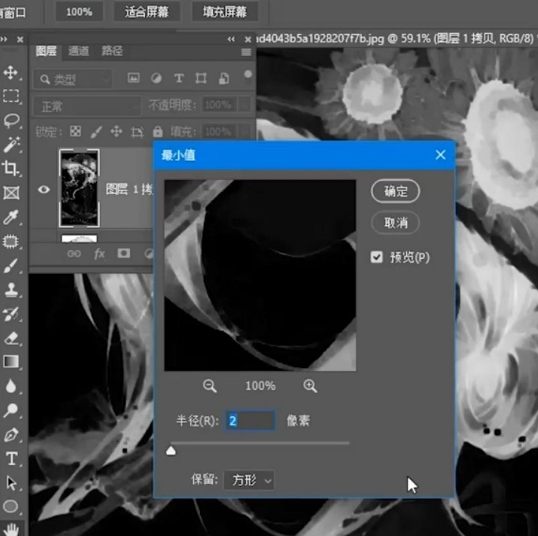The width and height of the screenshot is (538, 536).
Task: Select the Hand tool
Action: 11,529
